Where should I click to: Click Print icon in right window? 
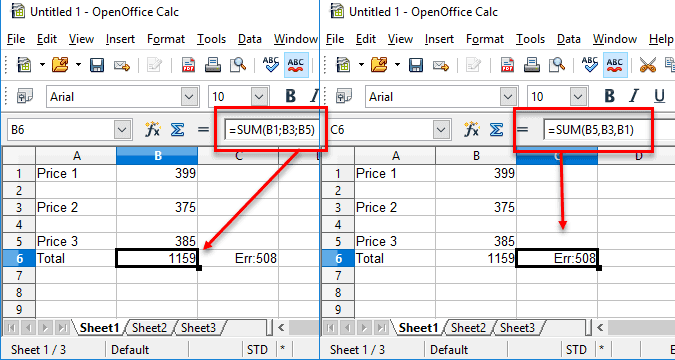point(532,65)
